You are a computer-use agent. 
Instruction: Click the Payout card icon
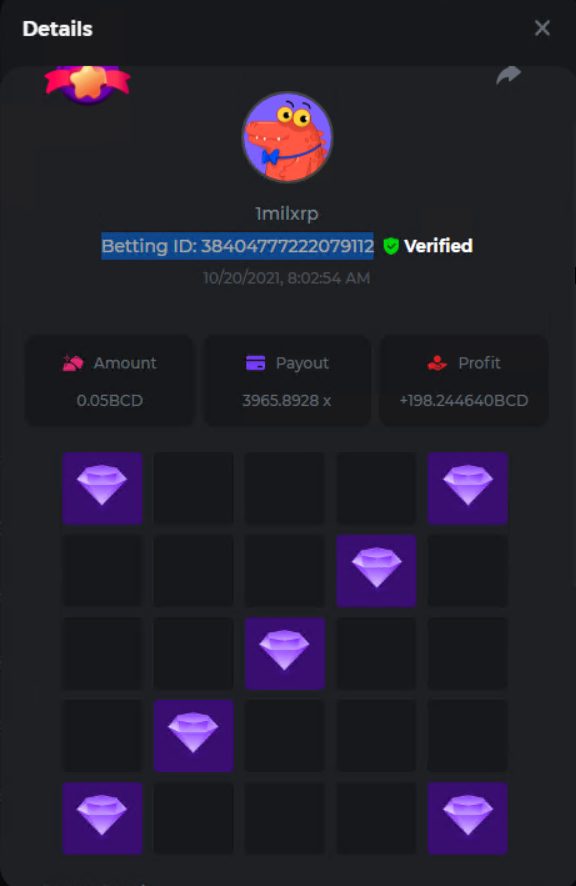click(255, 363)
